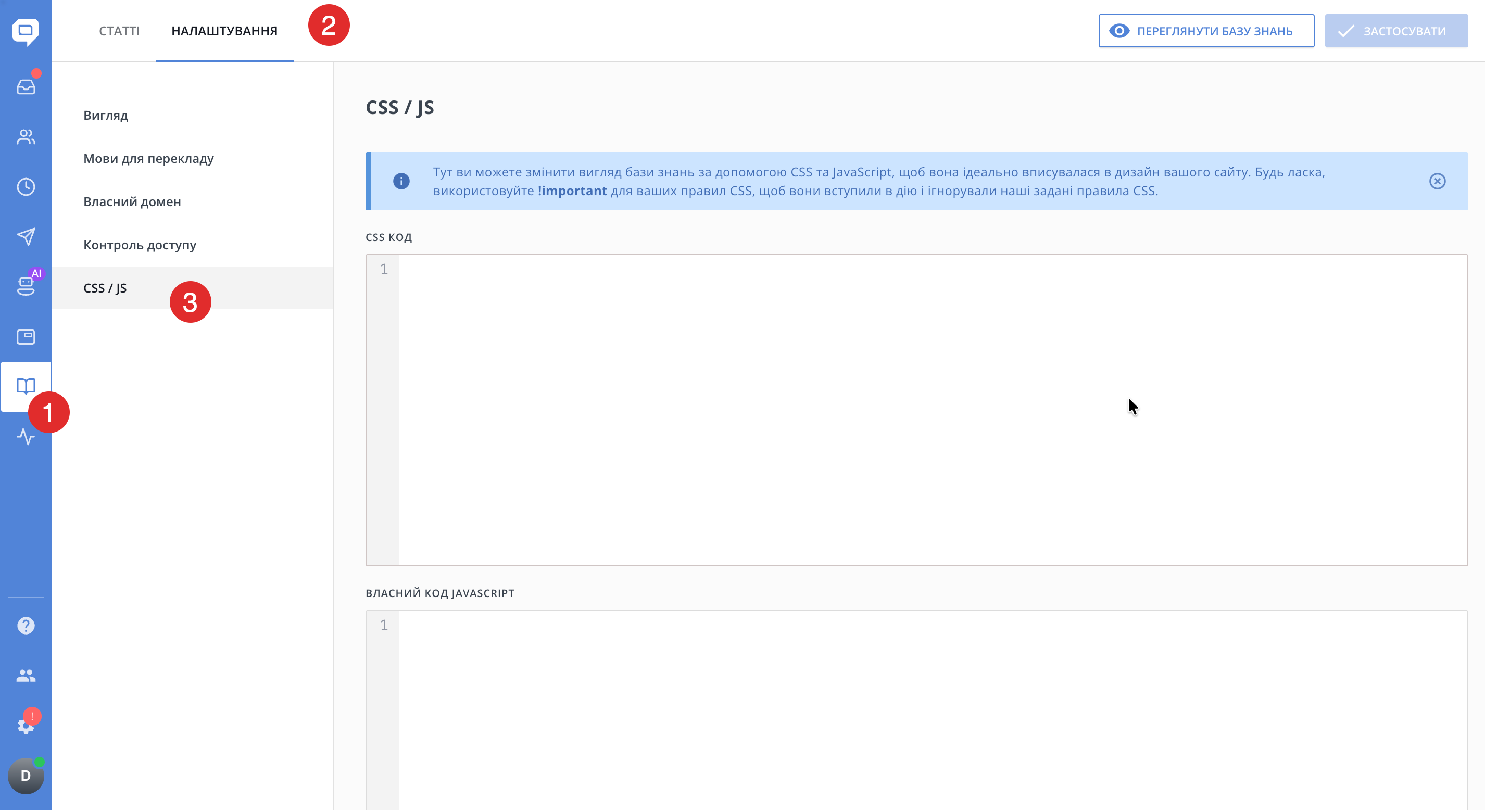Open the Вигляд settings section

point(106,115)
